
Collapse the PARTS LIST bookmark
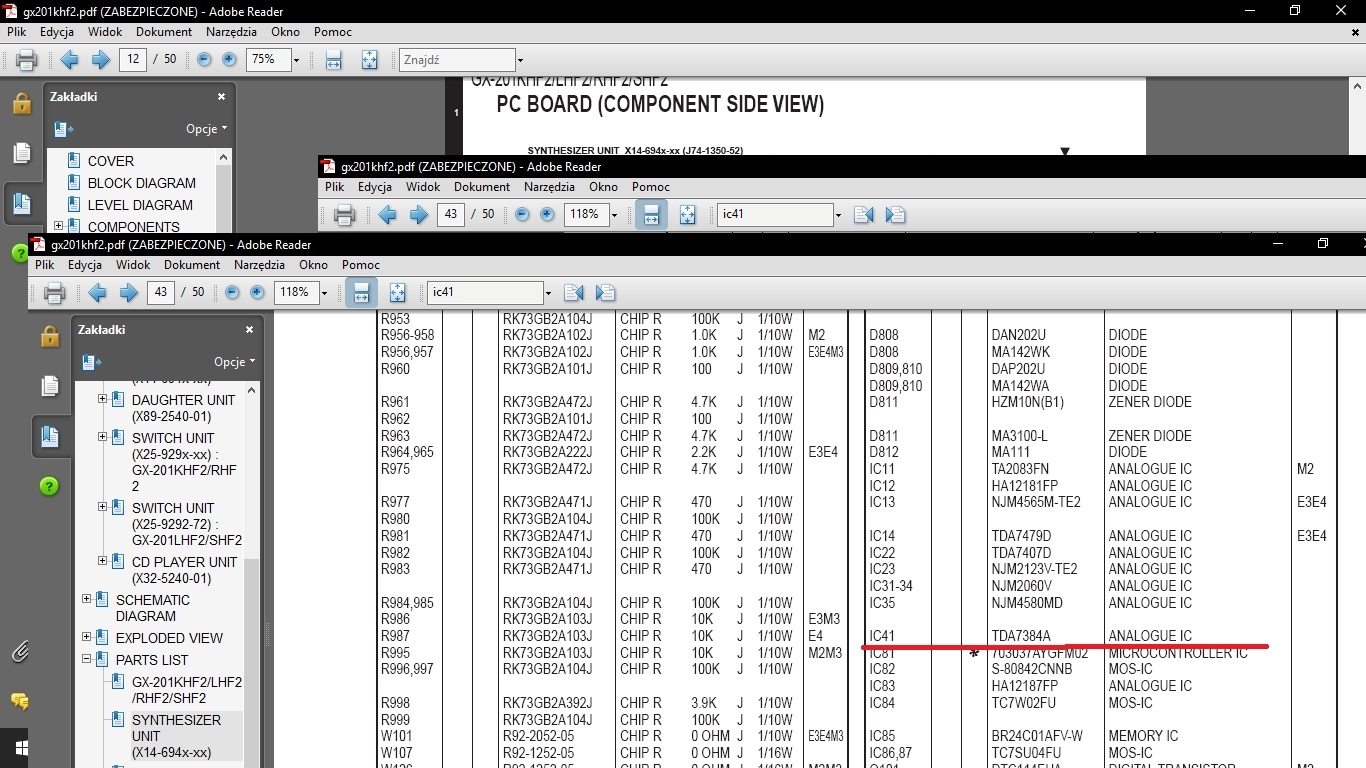click(x=86, y=660)
